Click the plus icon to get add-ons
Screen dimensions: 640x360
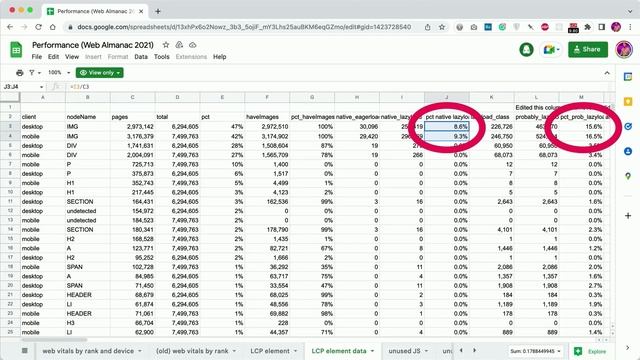(x=628, y=216)
